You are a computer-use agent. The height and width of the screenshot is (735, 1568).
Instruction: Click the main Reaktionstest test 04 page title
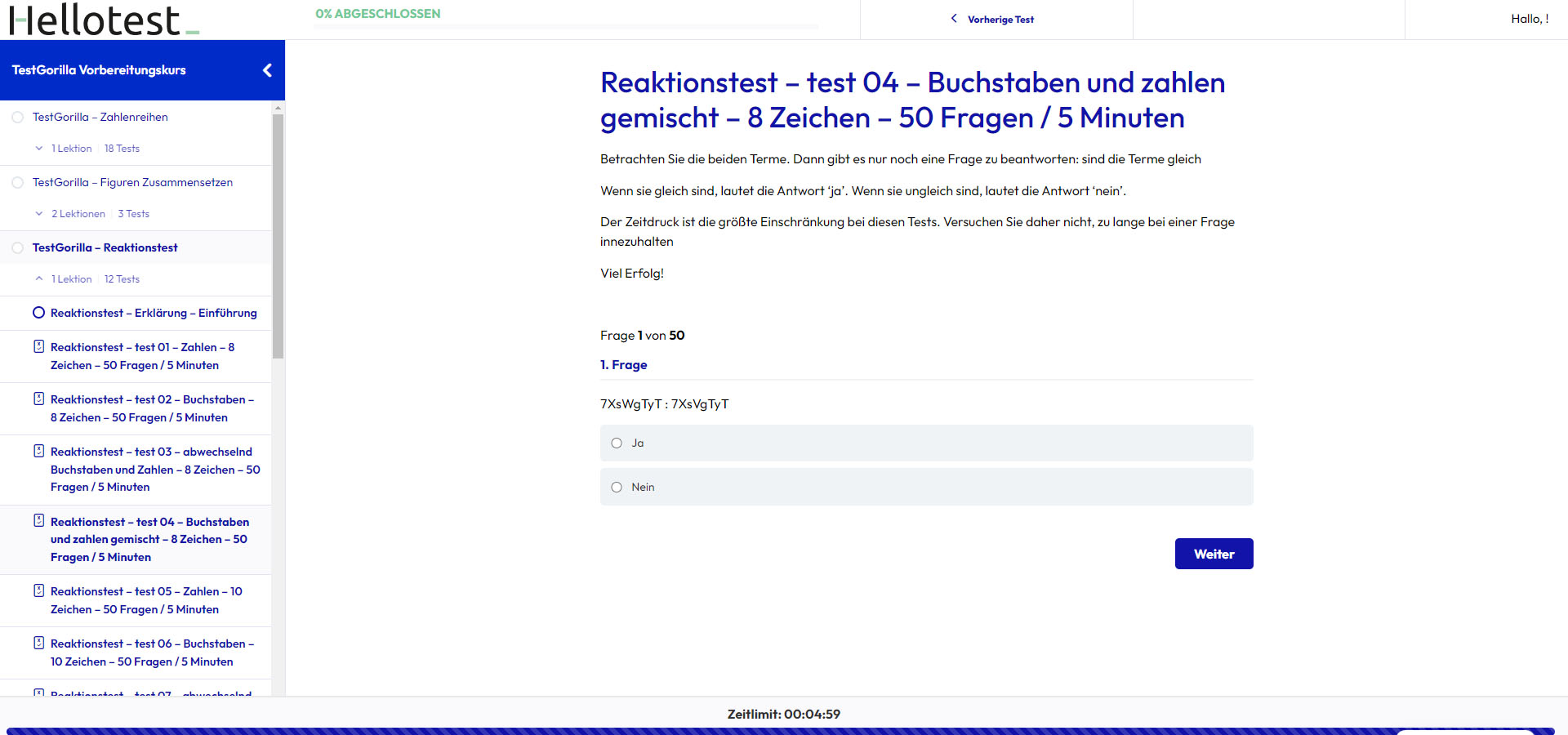point(912,100)
